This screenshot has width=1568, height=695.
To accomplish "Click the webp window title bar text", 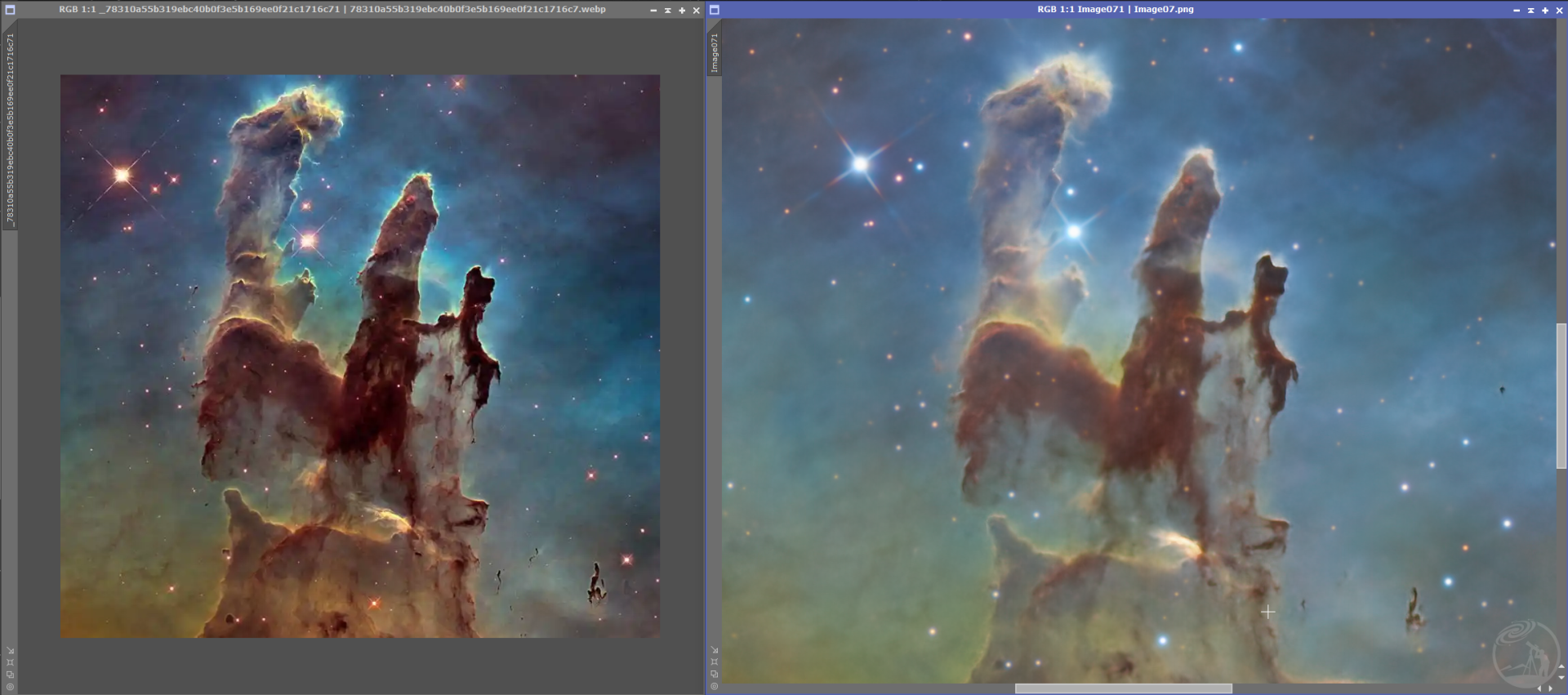I will click(332, 10).
